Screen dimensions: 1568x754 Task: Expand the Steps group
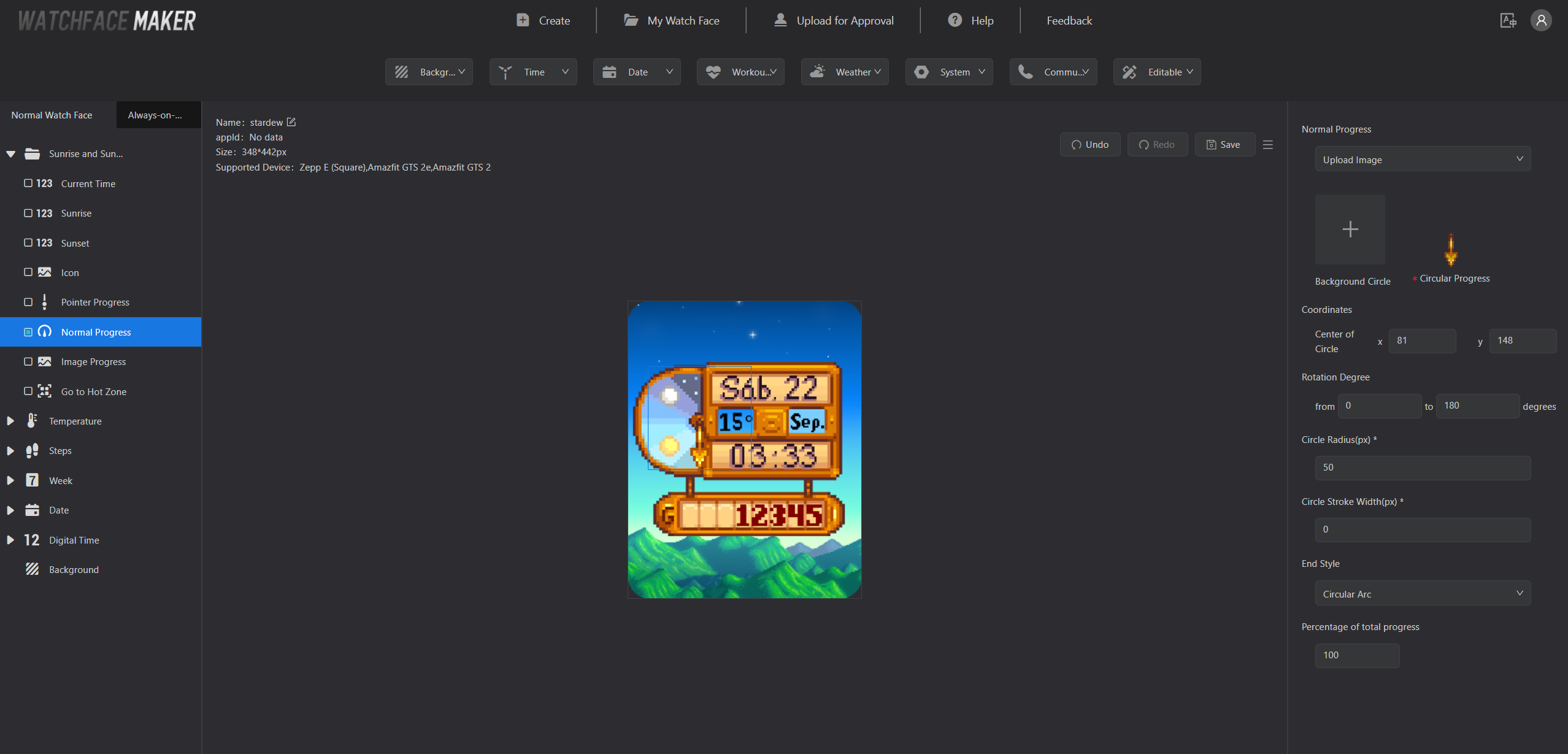(10, 450)
